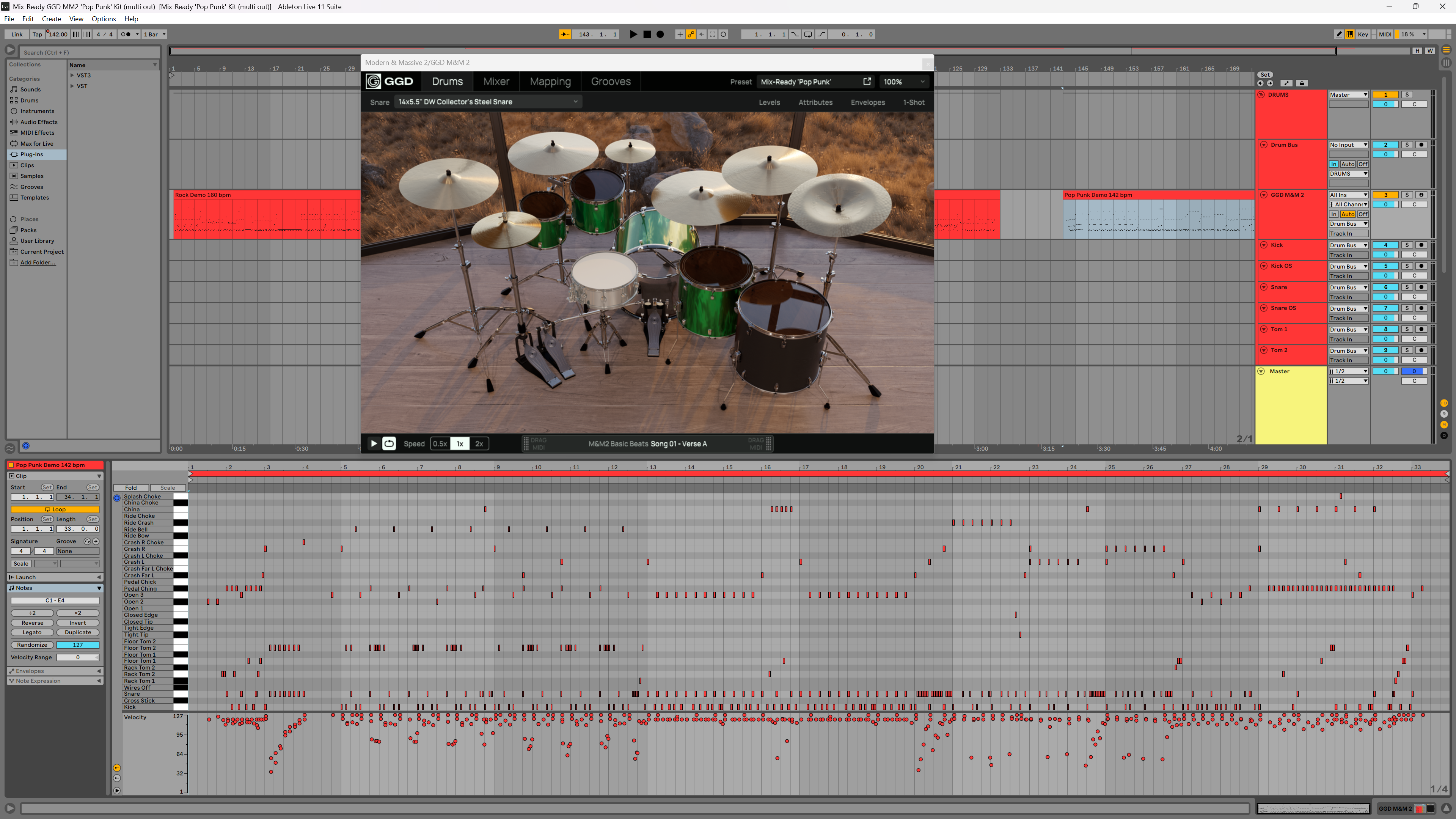Screen dimensions: 1456x819
Task: Toggle the Automation Arm button
Action: coord(691,35)
